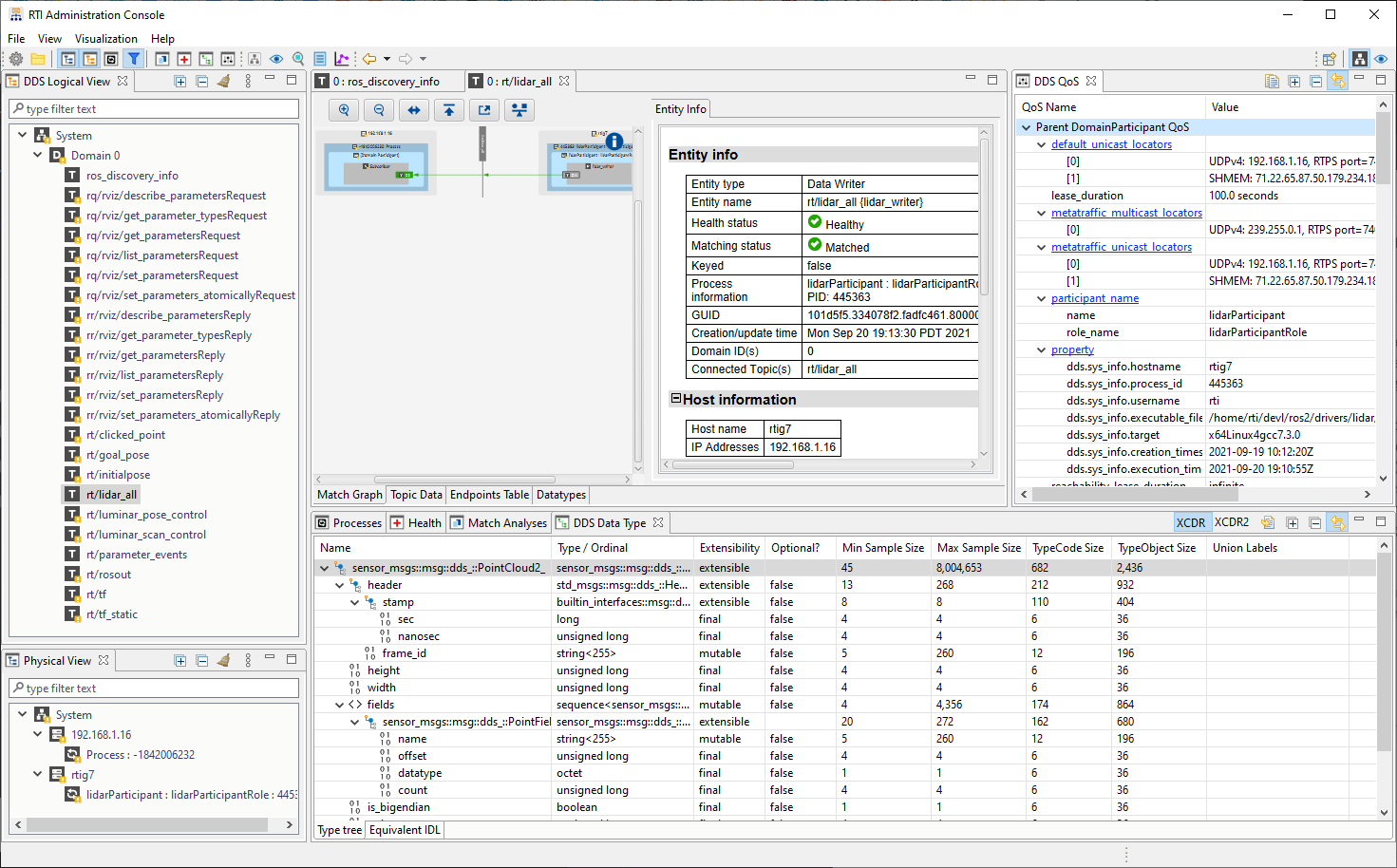Click the metatraffic_multicast_locators link
This screenshot has width=1397, height=868.
point(1126,213)
